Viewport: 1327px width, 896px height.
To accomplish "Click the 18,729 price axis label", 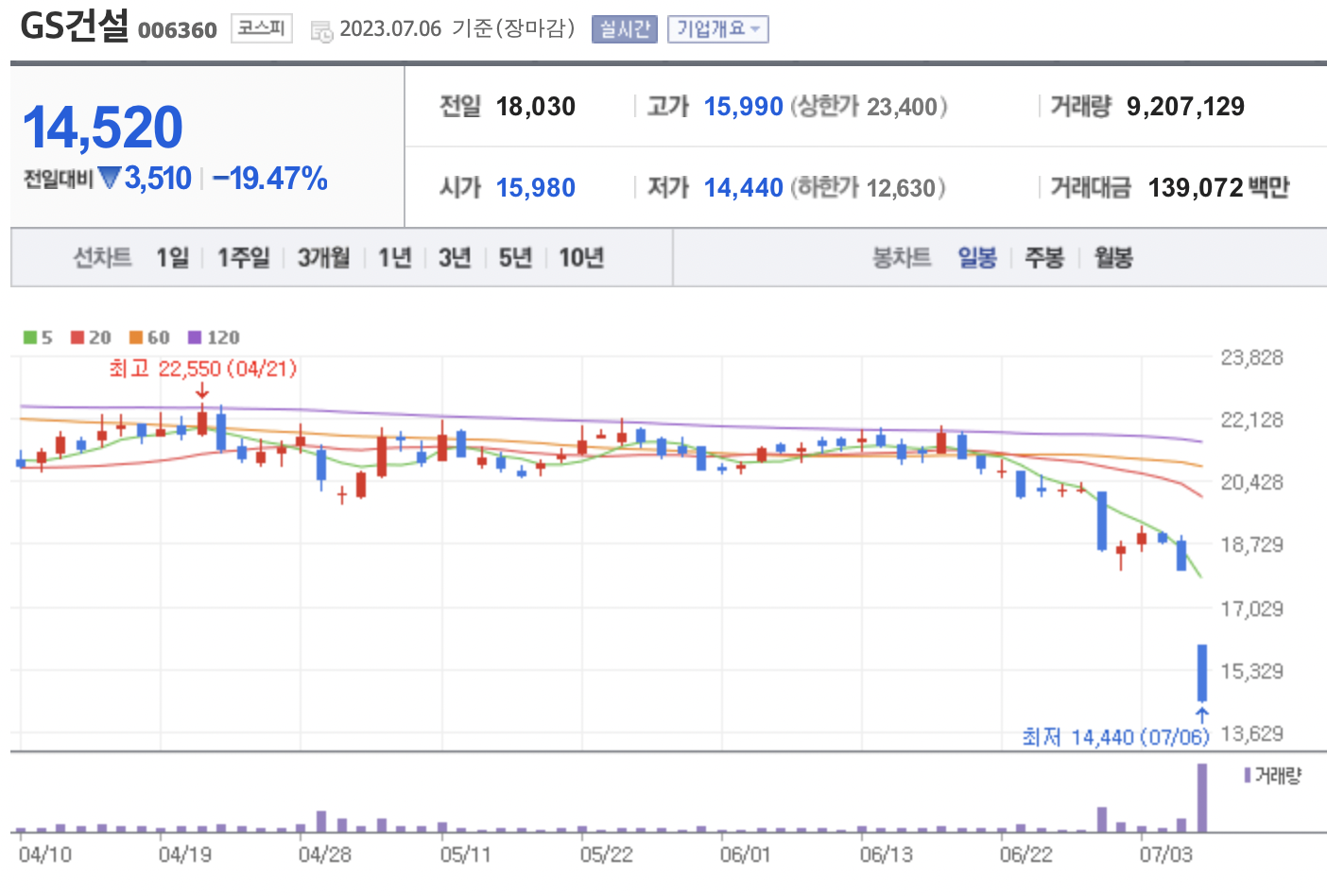I will 1251,544.
